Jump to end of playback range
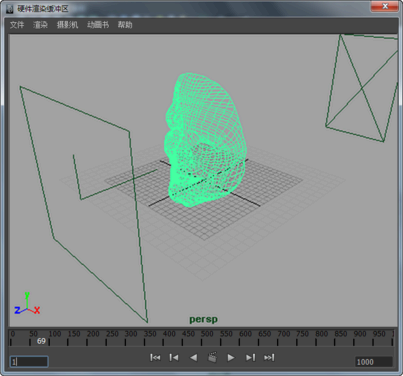403x376 pixels. pos(269,358)
